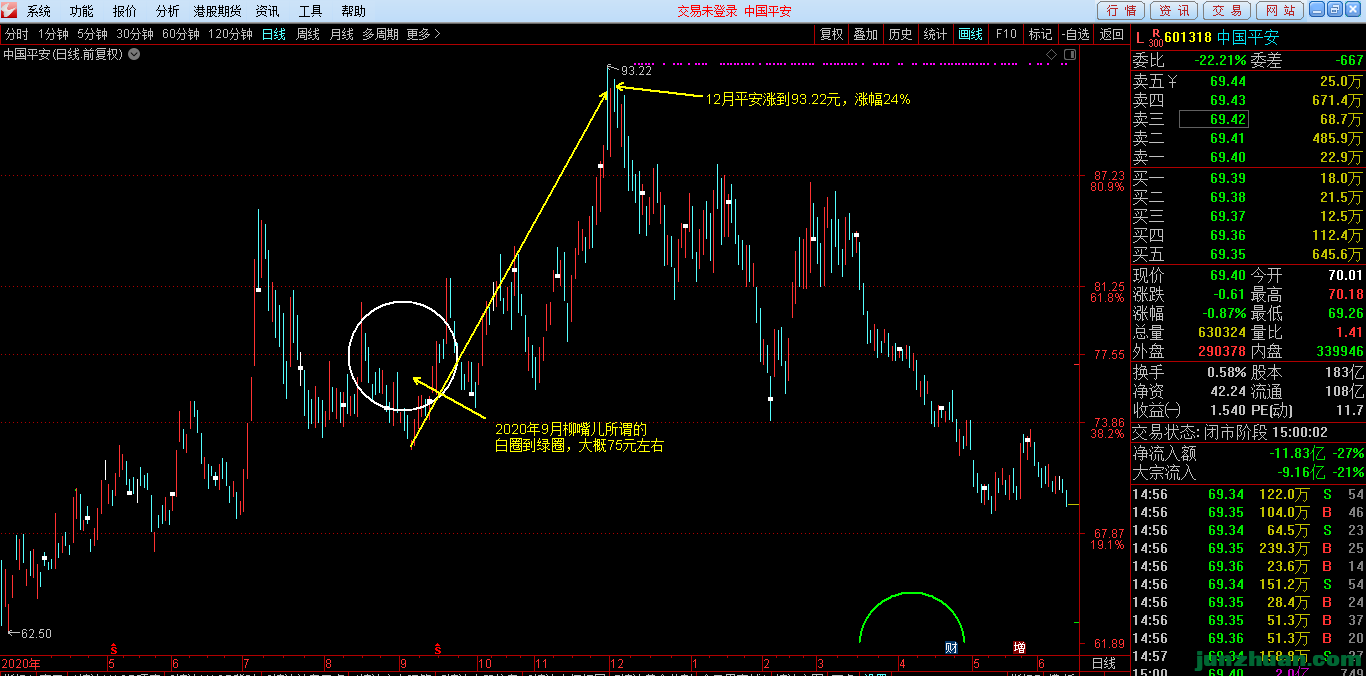Click the $ dividend marker near September

(x=437, y=648)
